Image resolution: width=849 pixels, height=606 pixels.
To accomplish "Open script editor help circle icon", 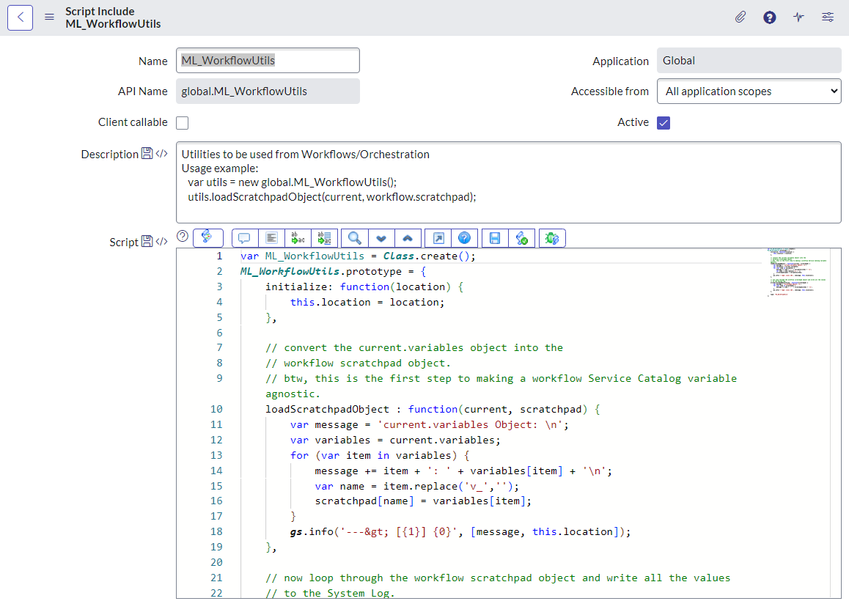I will tap(182, 236).
